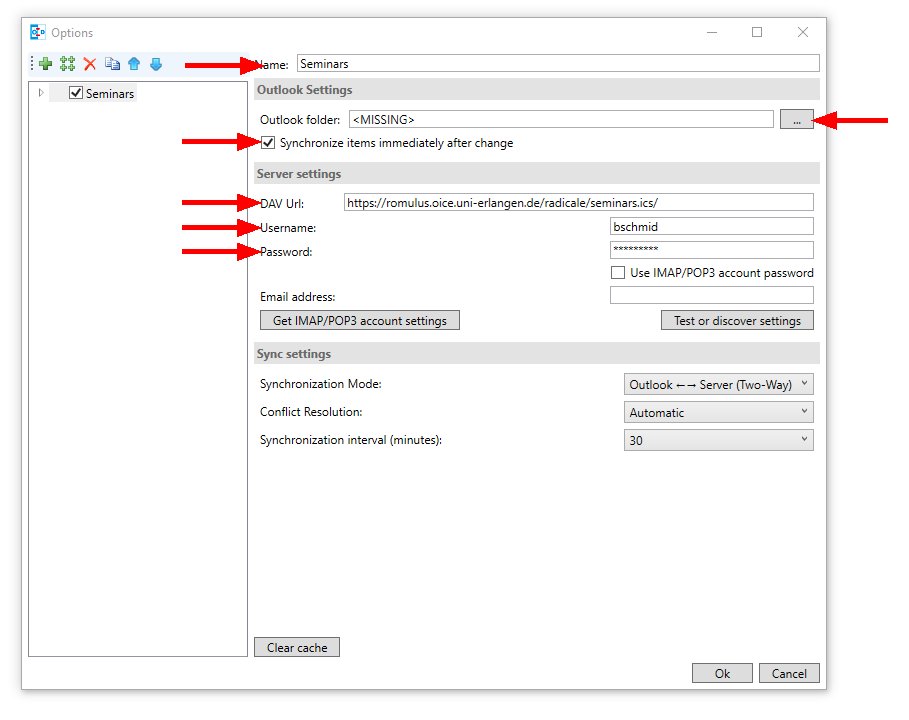Viewport: 909px width, 720px height.
Task: Expand the Seminars tree node
Action: 41,93
